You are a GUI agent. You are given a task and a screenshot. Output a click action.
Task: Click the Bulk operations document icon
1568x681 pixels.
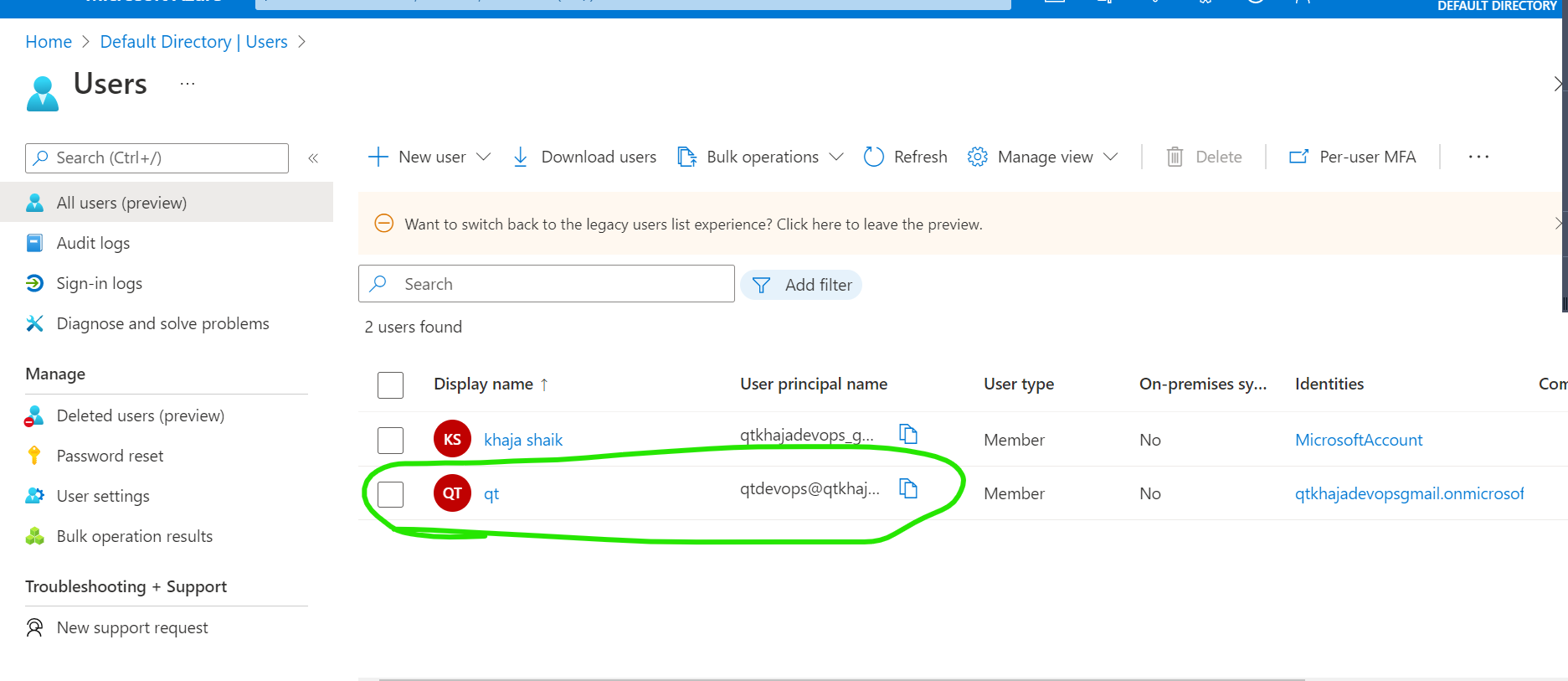[x=686, y=157]
